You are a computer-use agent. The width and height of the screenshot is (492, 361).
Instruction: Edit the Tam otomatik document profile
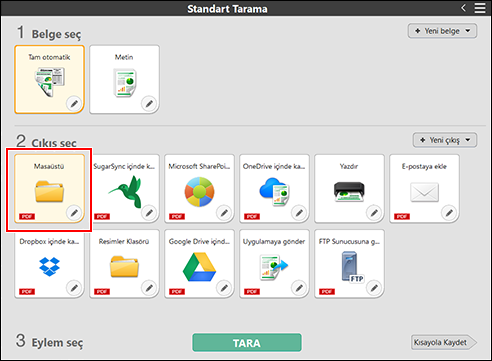click(74, 104)
